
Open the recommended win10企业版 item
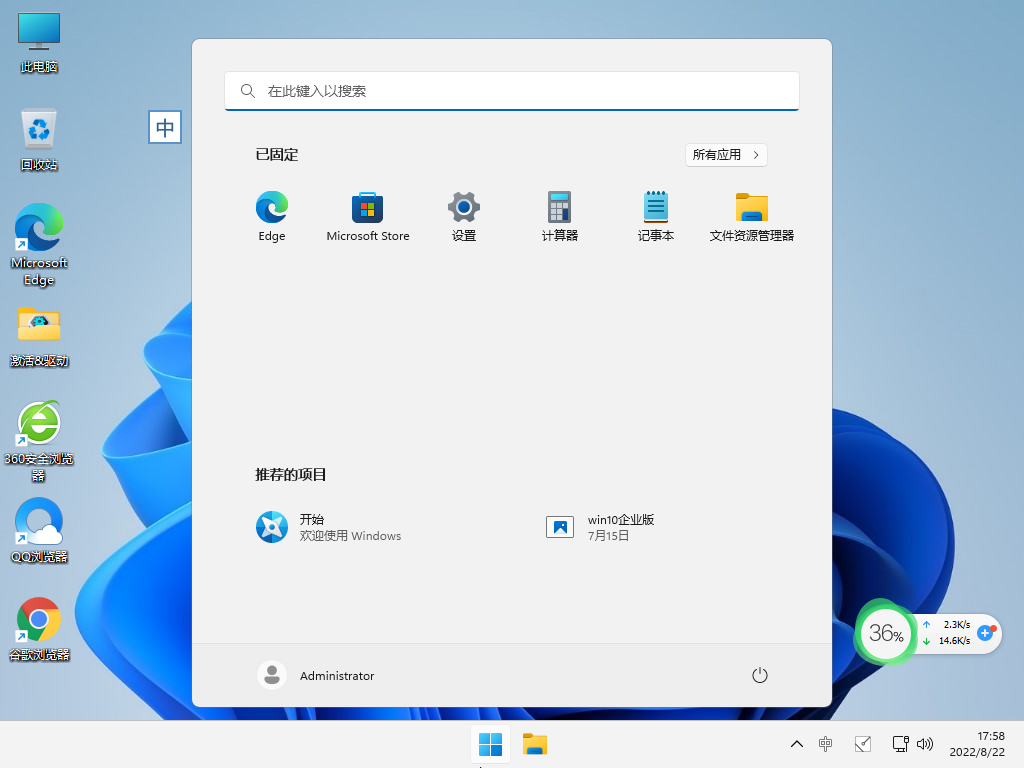[605, 527]
